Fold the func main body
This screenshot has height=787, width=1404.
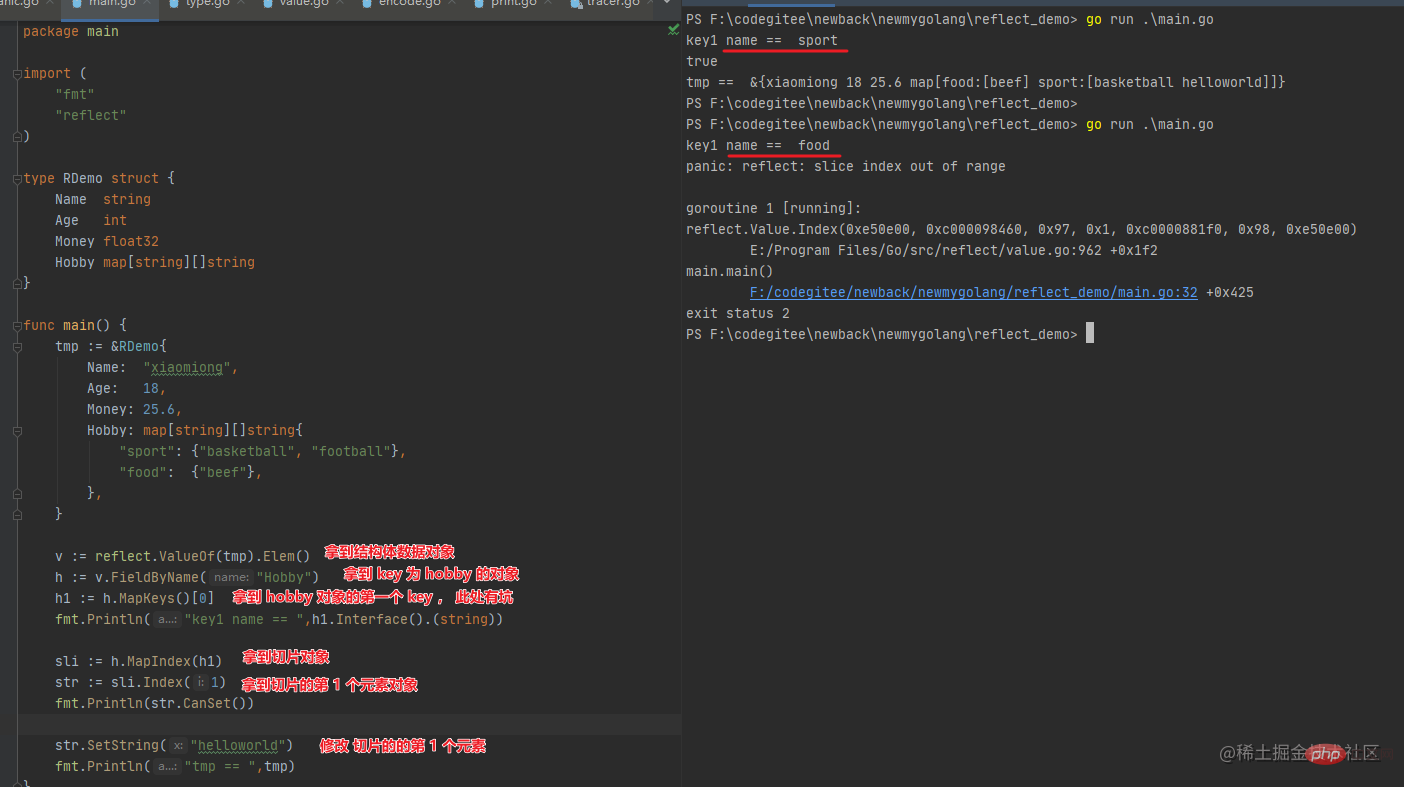pyautogui.click(x=16, y=326)
